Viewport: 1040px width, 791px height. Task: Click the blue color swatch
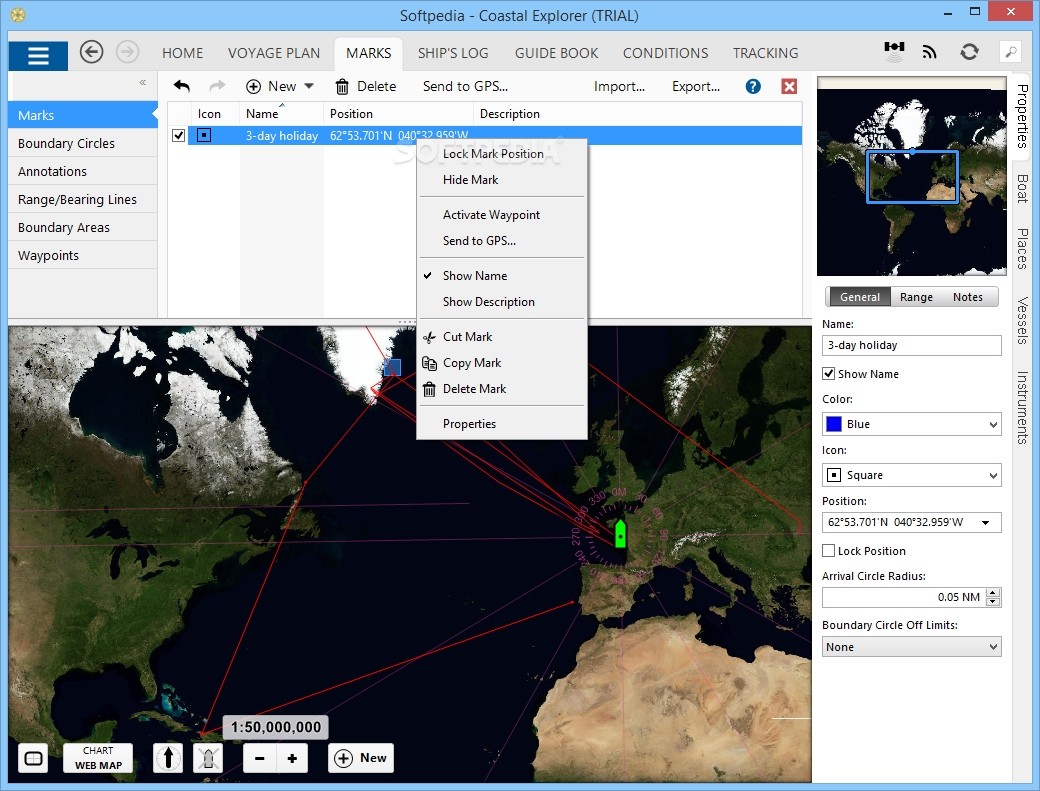[x=834, y=424]
